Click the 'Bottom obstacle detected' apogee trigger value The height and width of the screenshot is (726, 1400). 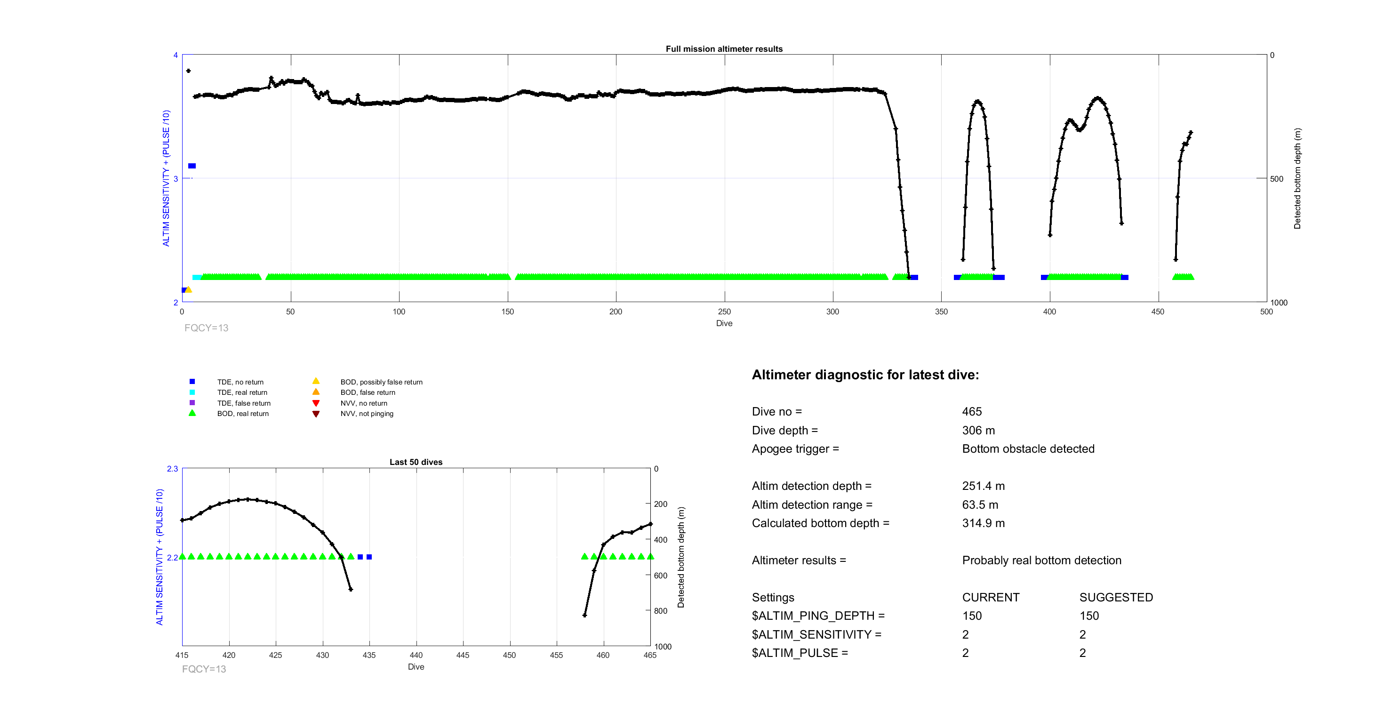pyautogui.click(x=1028, y=449)
